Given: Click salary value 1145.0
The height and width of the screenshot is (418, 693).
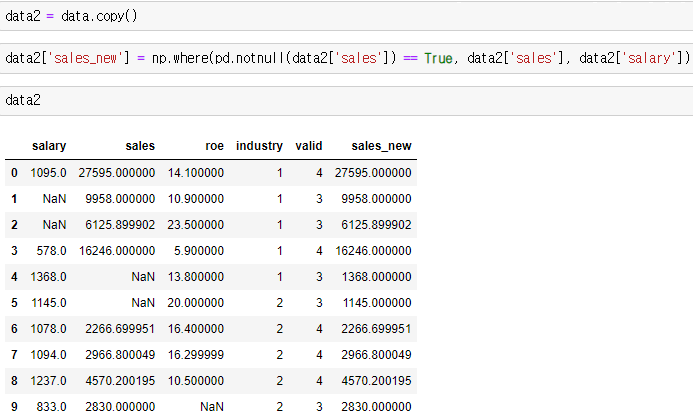Looking at the screenshot, I should [49, 303].
